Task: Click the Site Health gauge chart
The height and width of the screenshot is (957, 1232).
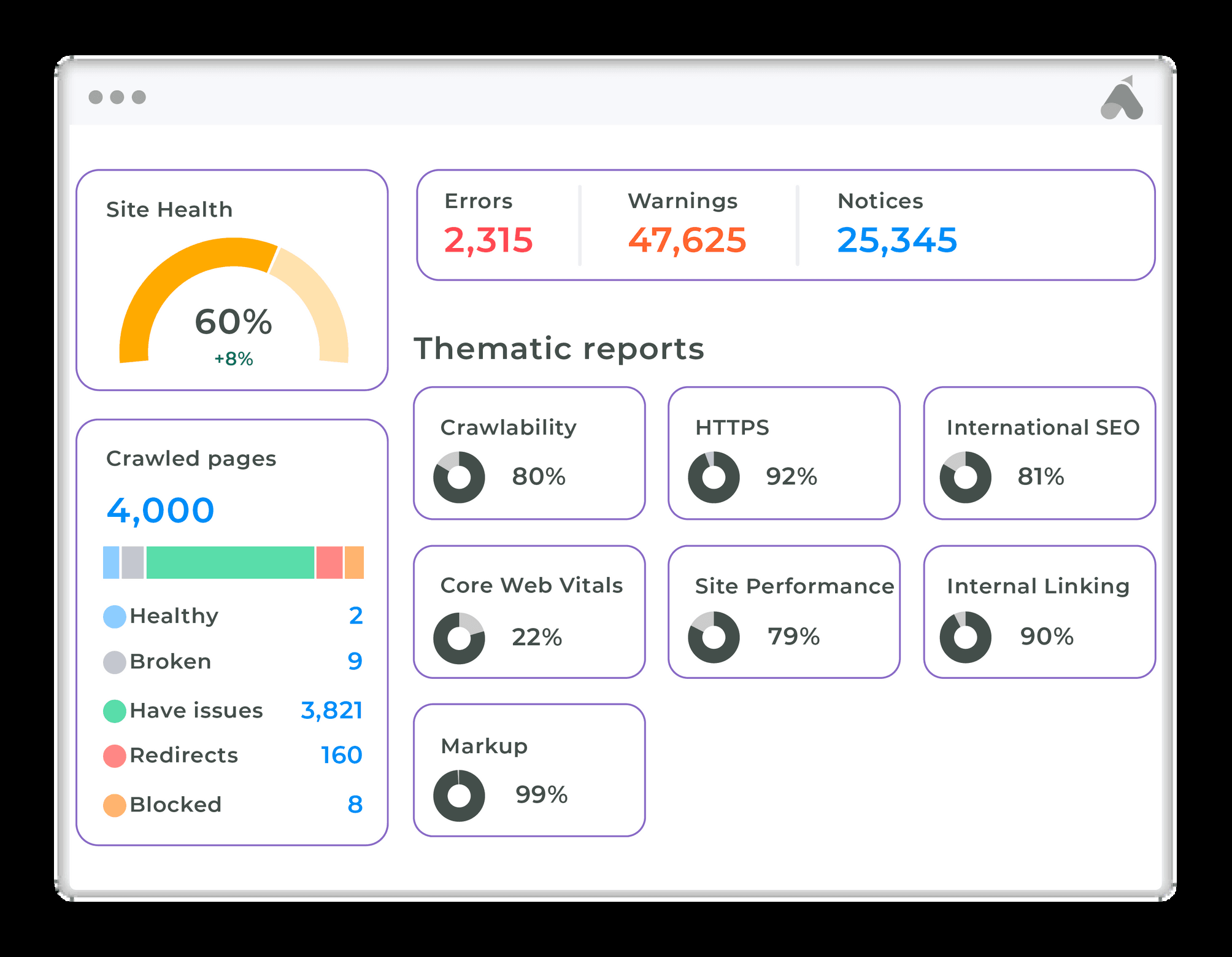Action: pyautogui.click(x=233, y=301)
